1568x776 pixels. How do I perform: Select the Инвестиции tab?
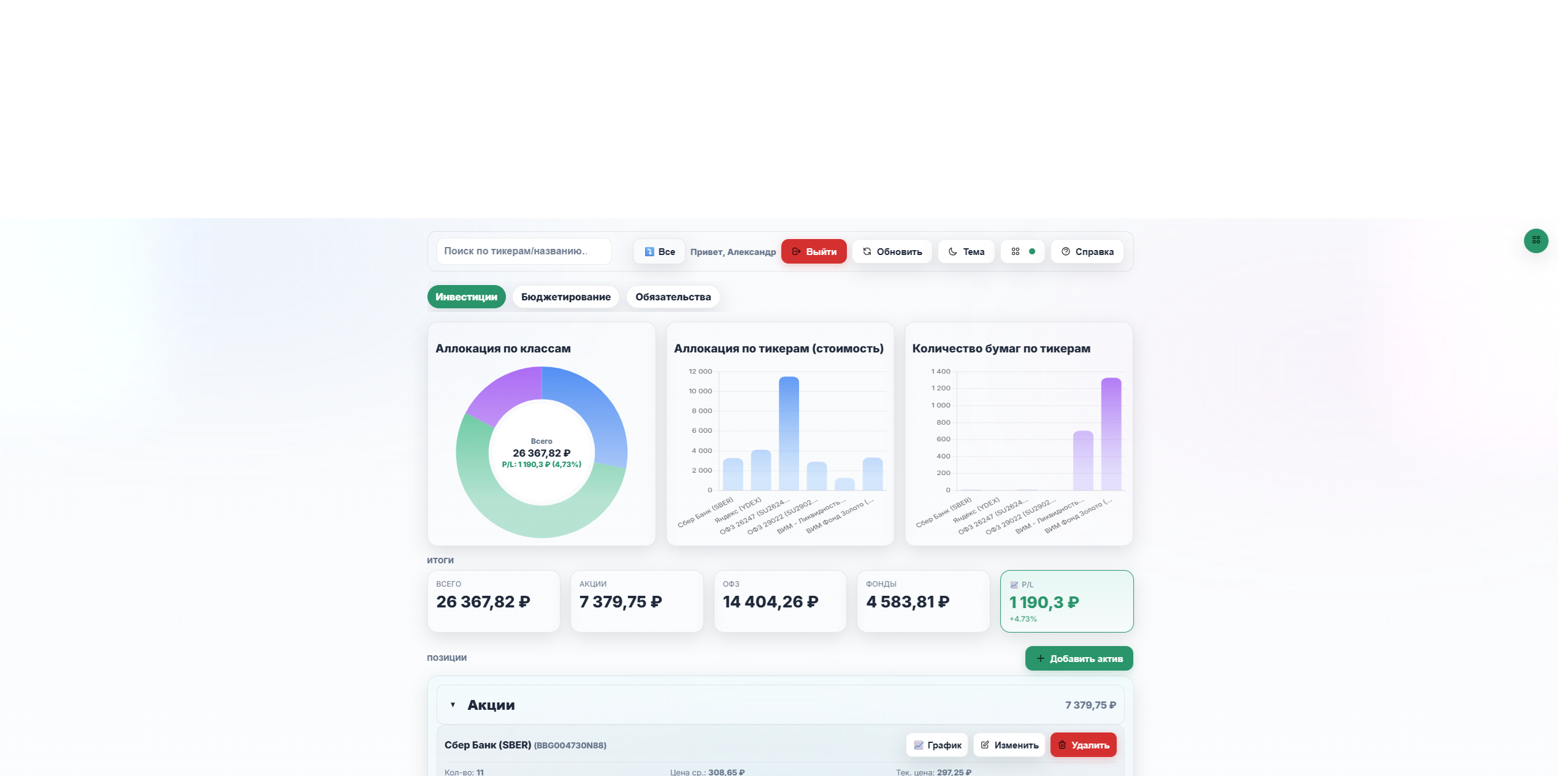[x=466, y=297]
